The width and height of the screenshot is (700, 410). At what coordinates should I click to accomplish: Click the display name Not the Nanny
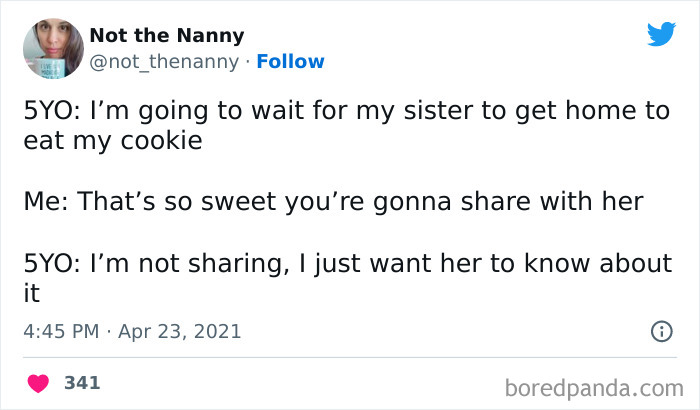166,35
